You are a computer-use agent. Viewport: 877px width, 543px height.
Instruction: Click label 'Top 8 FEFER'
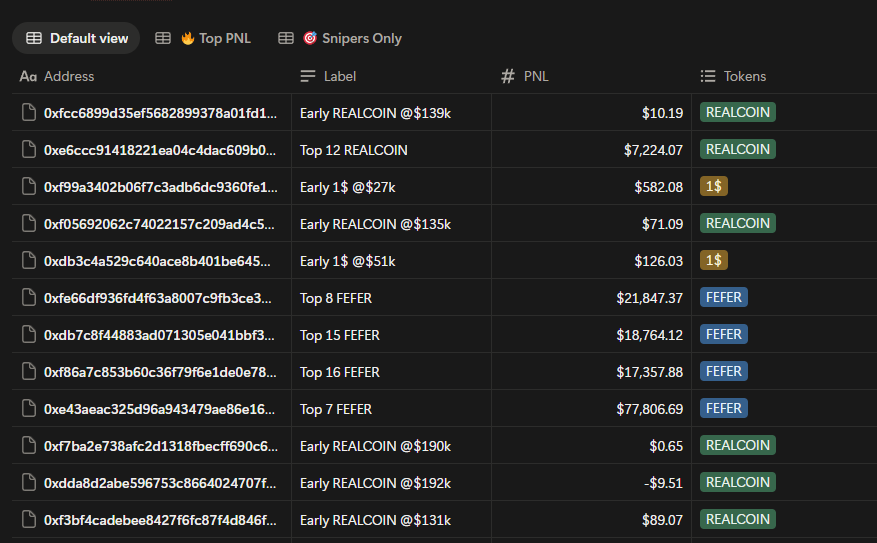(336, 298)
